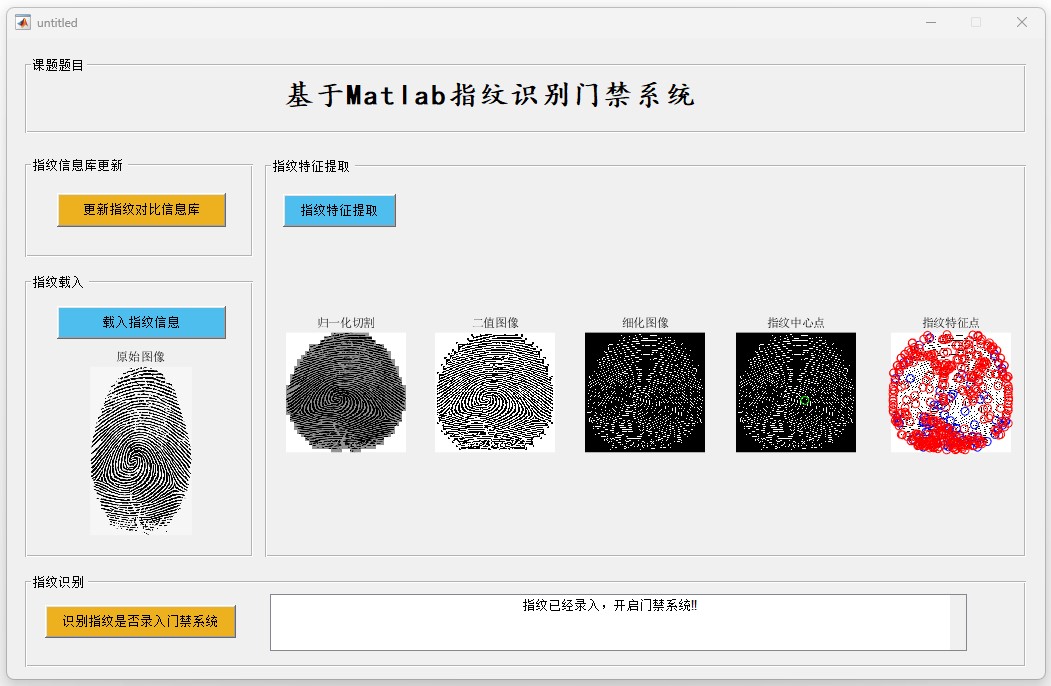This screenshot has height=686, width=1051.
Task: Select the 原始图像 fingerprint picture
Action: [x=141, y=451]
